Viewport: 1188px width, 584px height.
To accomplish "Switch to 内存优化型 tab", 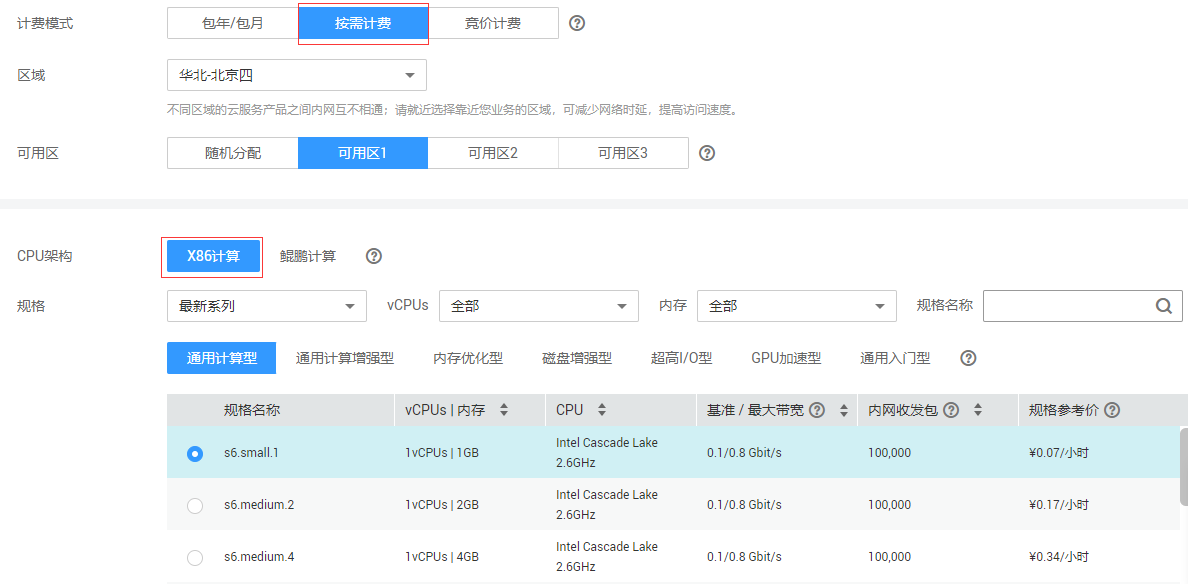I will point(468,358).
